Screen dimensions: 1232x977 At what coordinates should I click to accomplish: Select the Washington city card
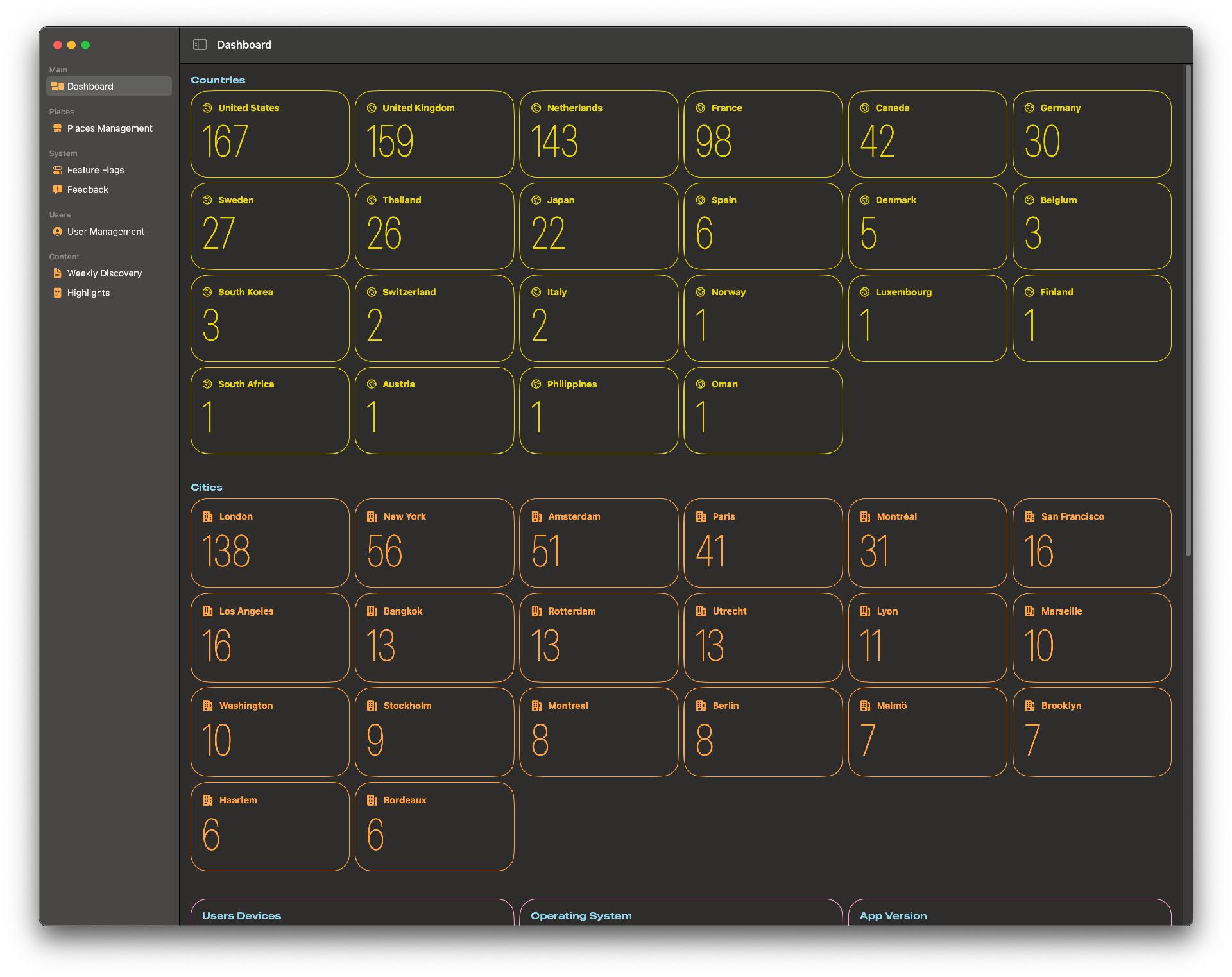pyautogui.click(x=270, y=732)
